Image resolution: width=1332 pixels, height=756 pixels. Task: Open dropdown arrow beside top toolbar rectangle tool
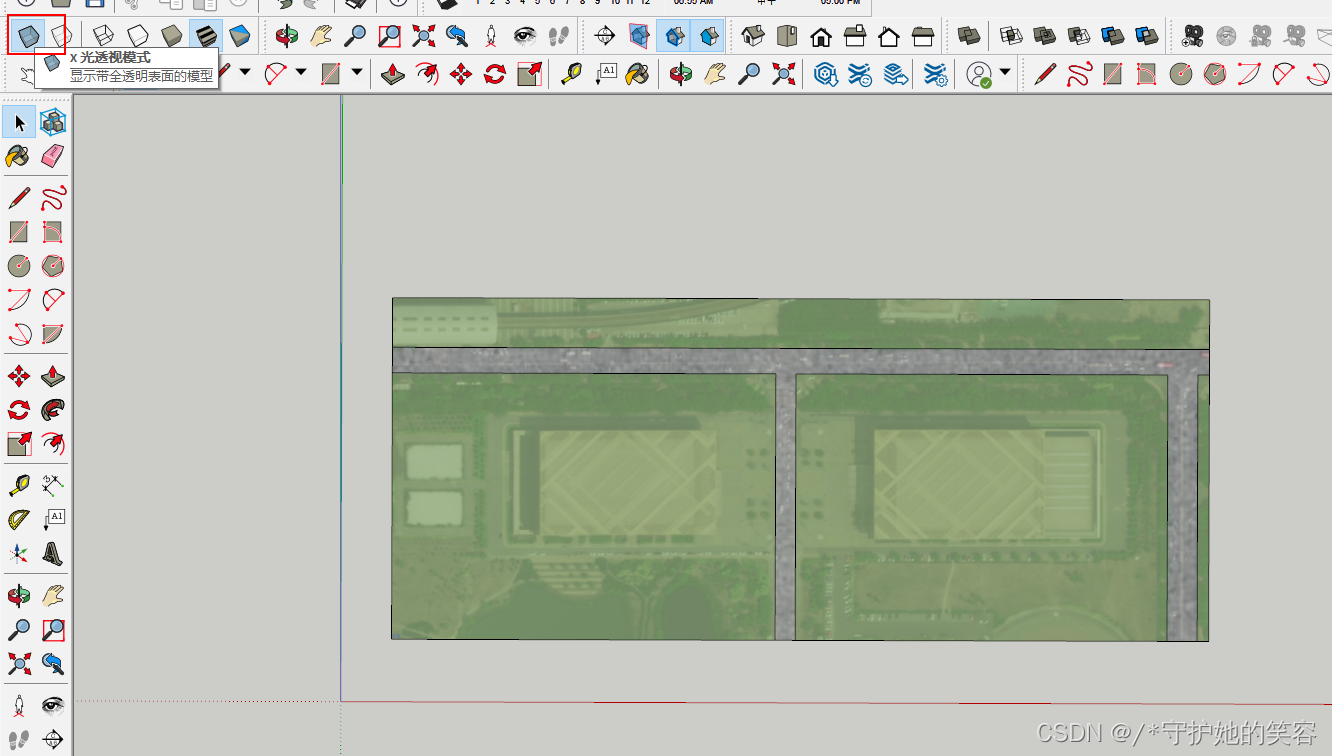tap(357, 72)
